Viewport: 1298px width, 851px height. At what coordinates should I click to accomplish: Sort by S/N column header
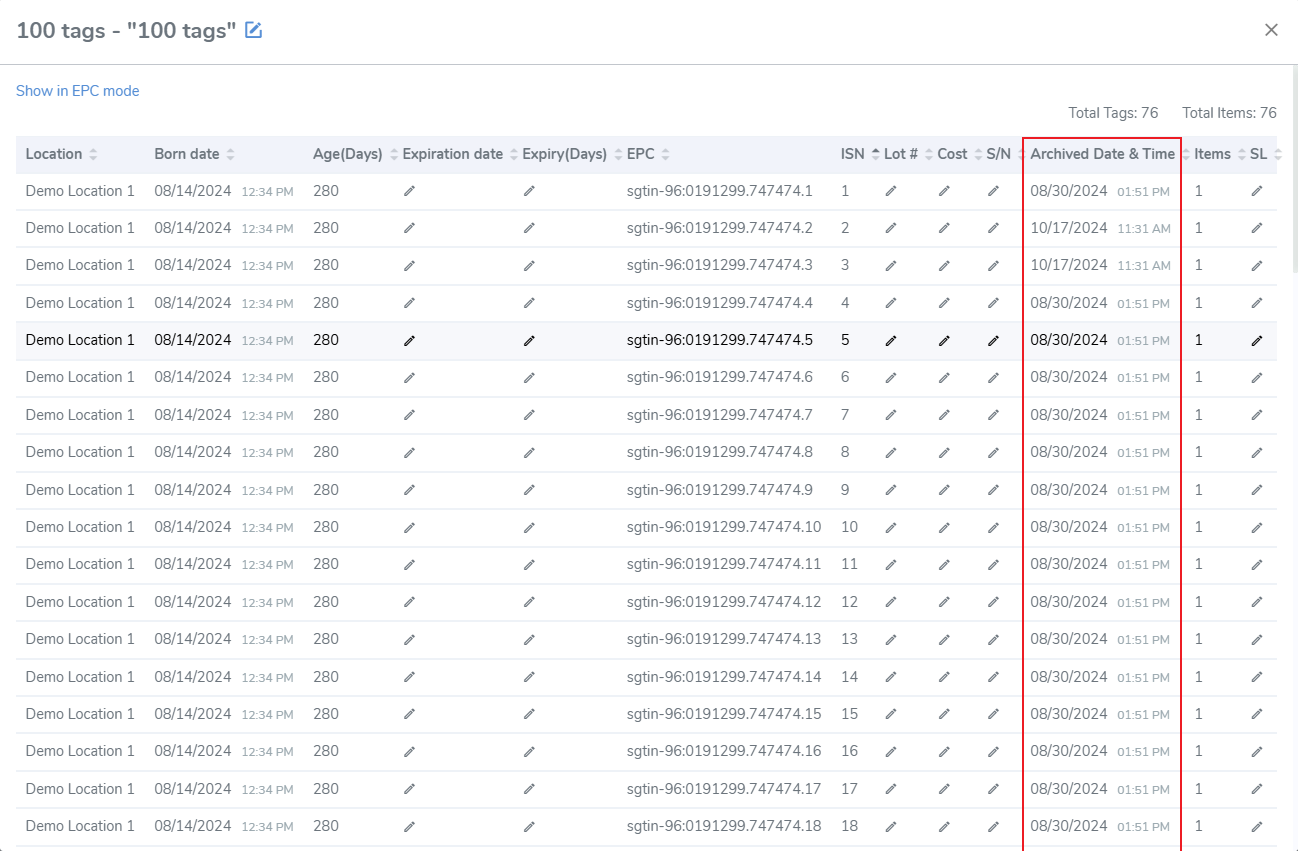pos(1005,154)
